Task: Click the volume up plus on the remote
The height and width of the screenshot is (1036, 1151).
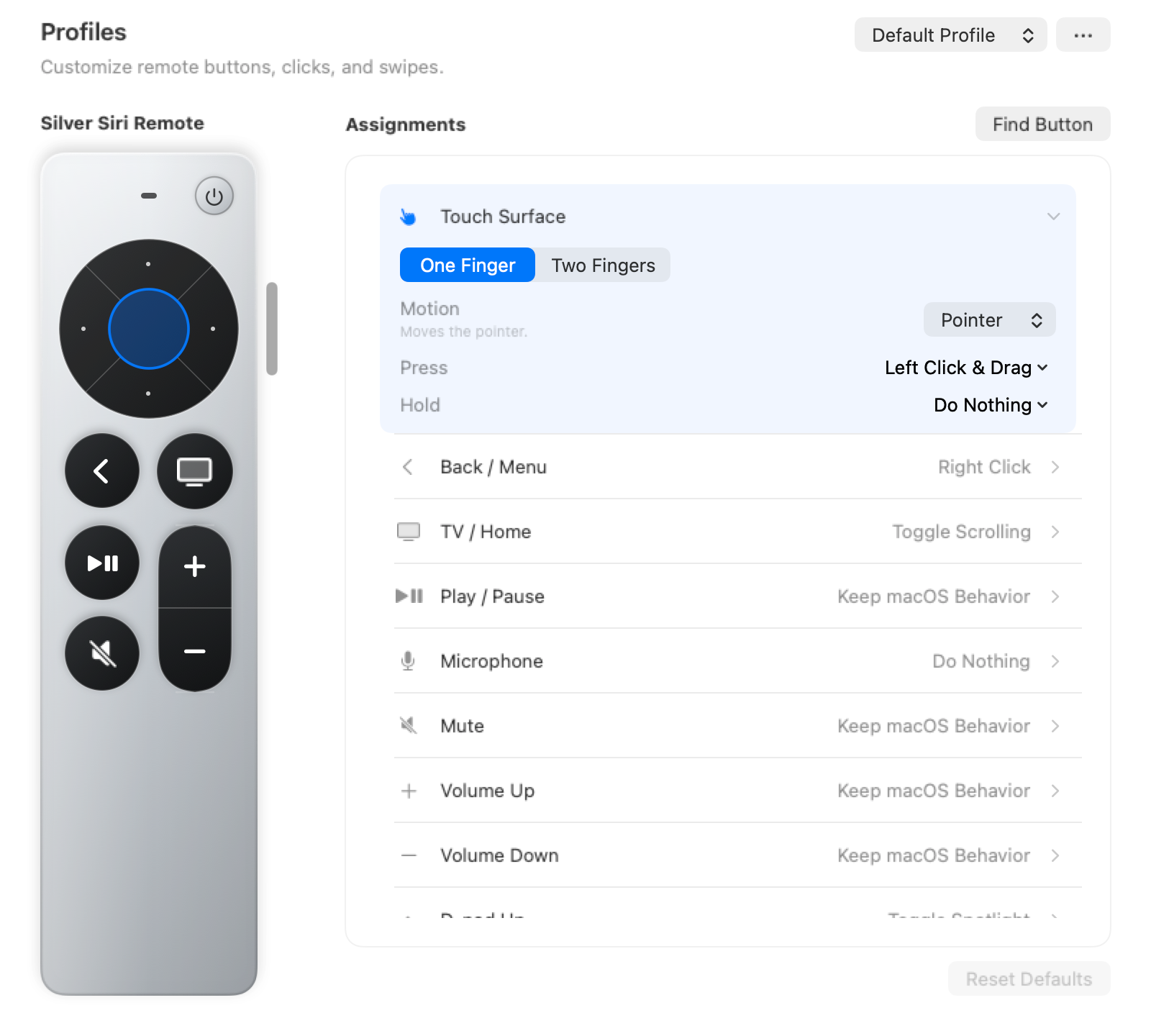Action: [x=195, y=567]
